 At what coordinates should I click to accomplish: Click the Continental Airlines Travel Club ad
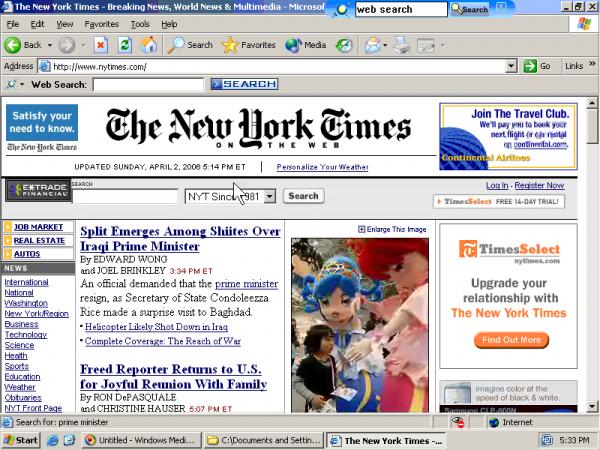pyautogui.click(x=508, y=136)
